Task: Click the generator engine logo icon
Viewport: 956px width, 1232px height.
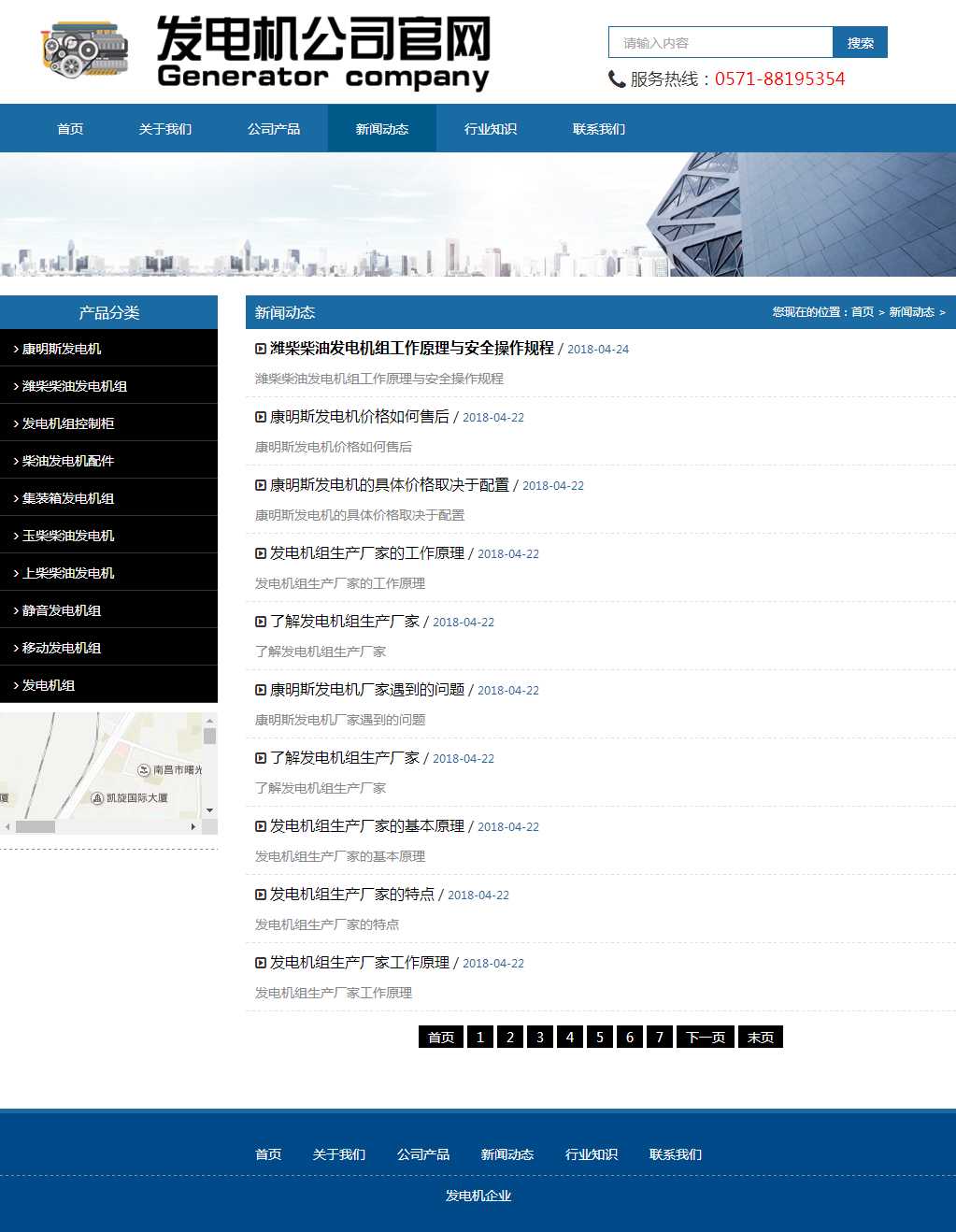Action: click(84, 50)
